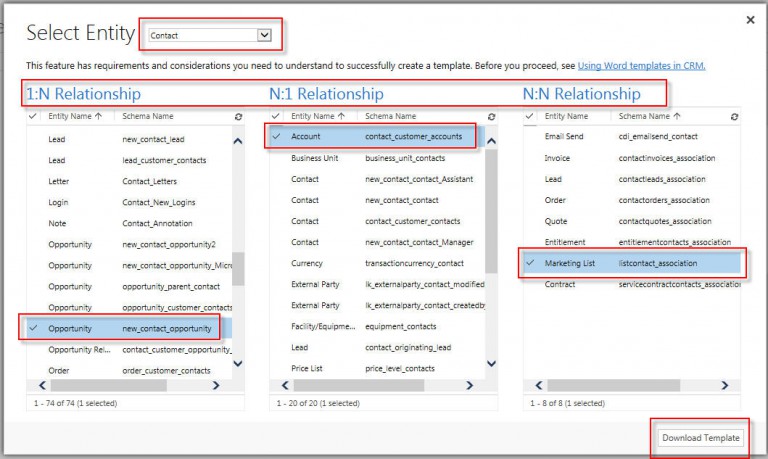
Task: Sort N:1 list by Entity Name column
Action: coord(318,116)
